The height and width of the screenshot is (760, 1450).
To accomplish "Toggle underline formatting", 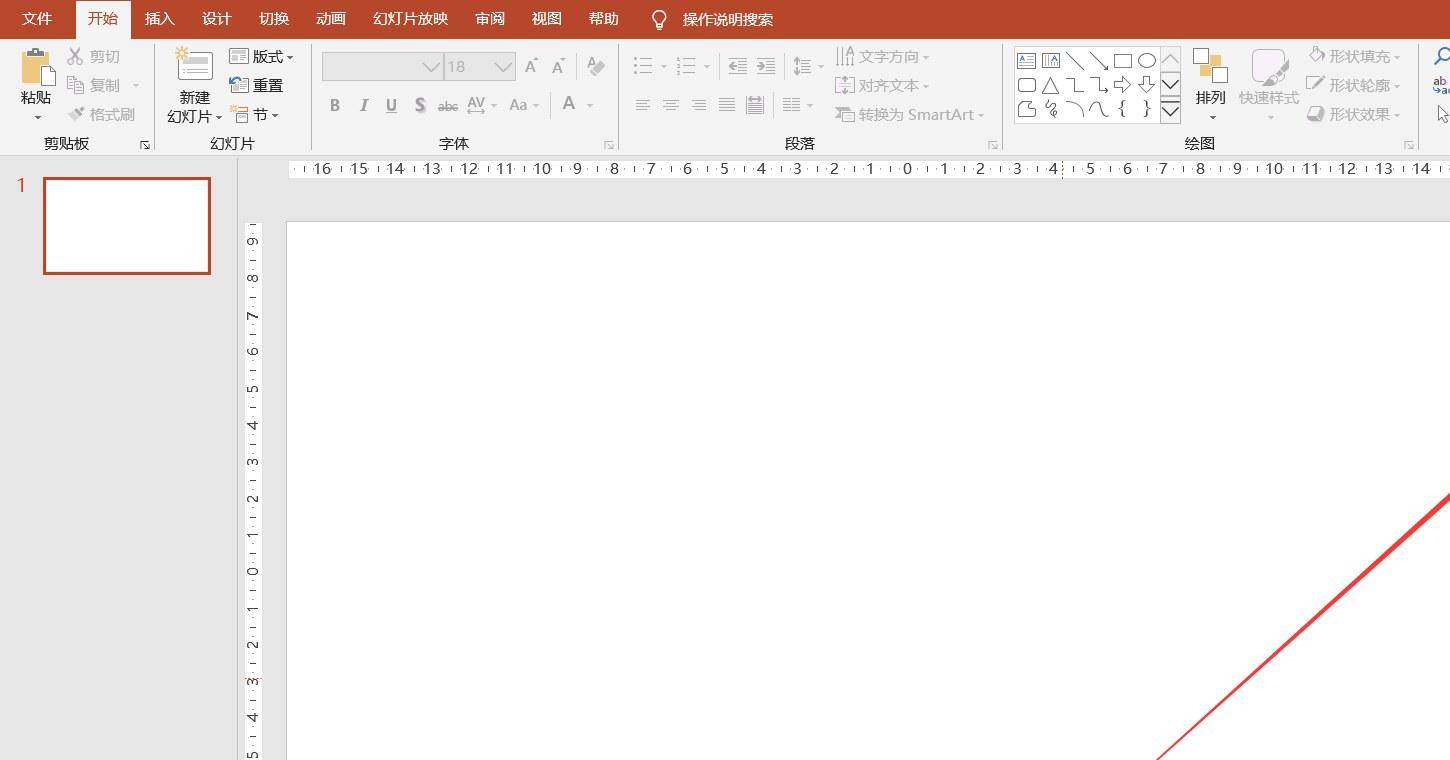I will (391, 105).
